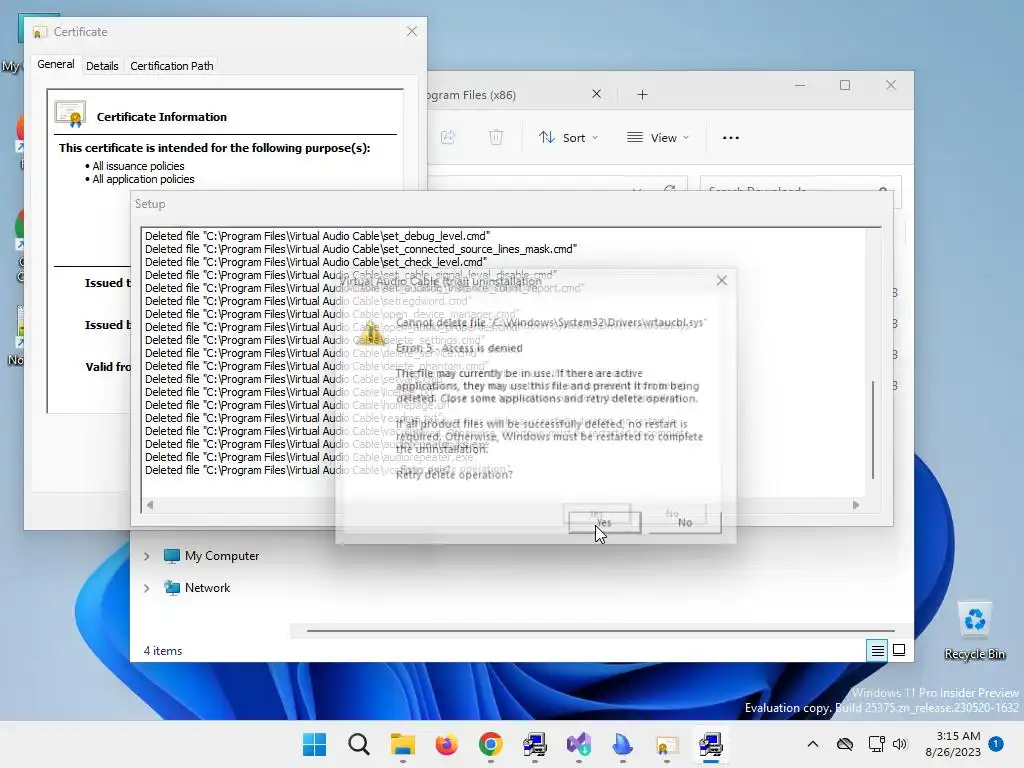Open the Recycle Bin desktop icon
This screenshot has height=768, width=1024.
tap(974, 632)
